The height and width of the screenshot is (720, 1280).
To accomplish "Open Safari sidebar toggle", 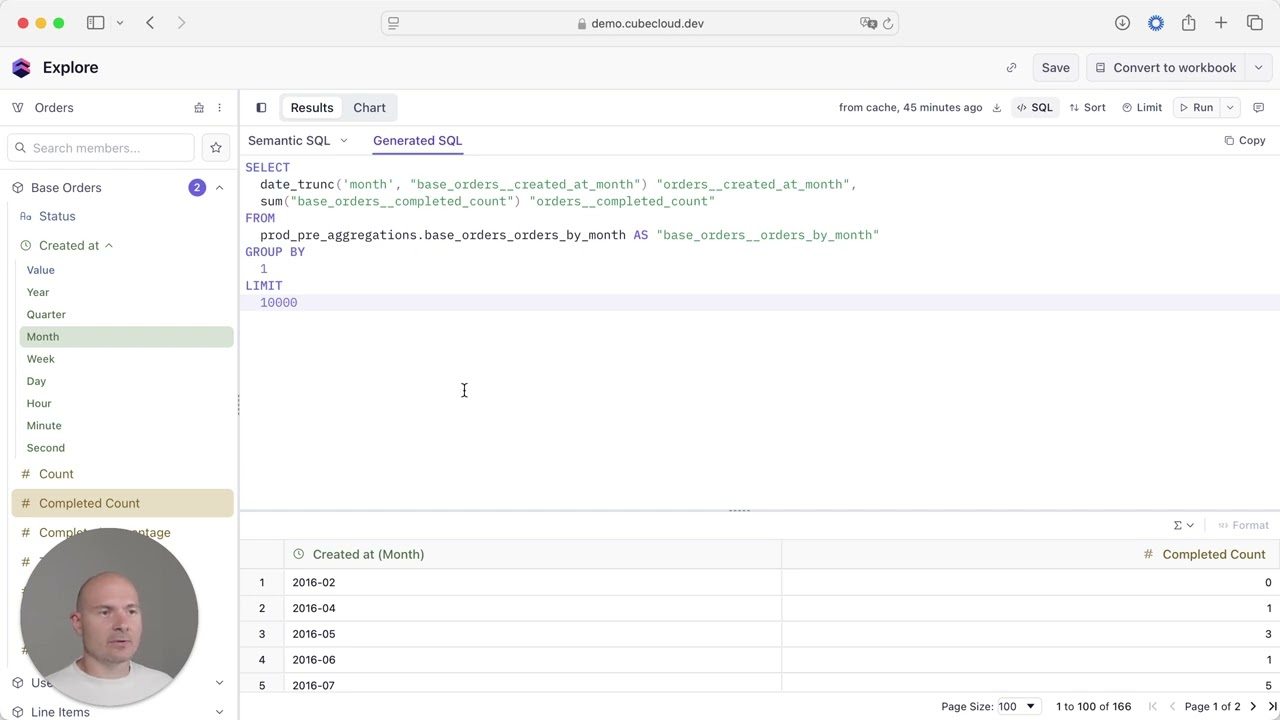I will pyautogui.click(x=96, y=23).
